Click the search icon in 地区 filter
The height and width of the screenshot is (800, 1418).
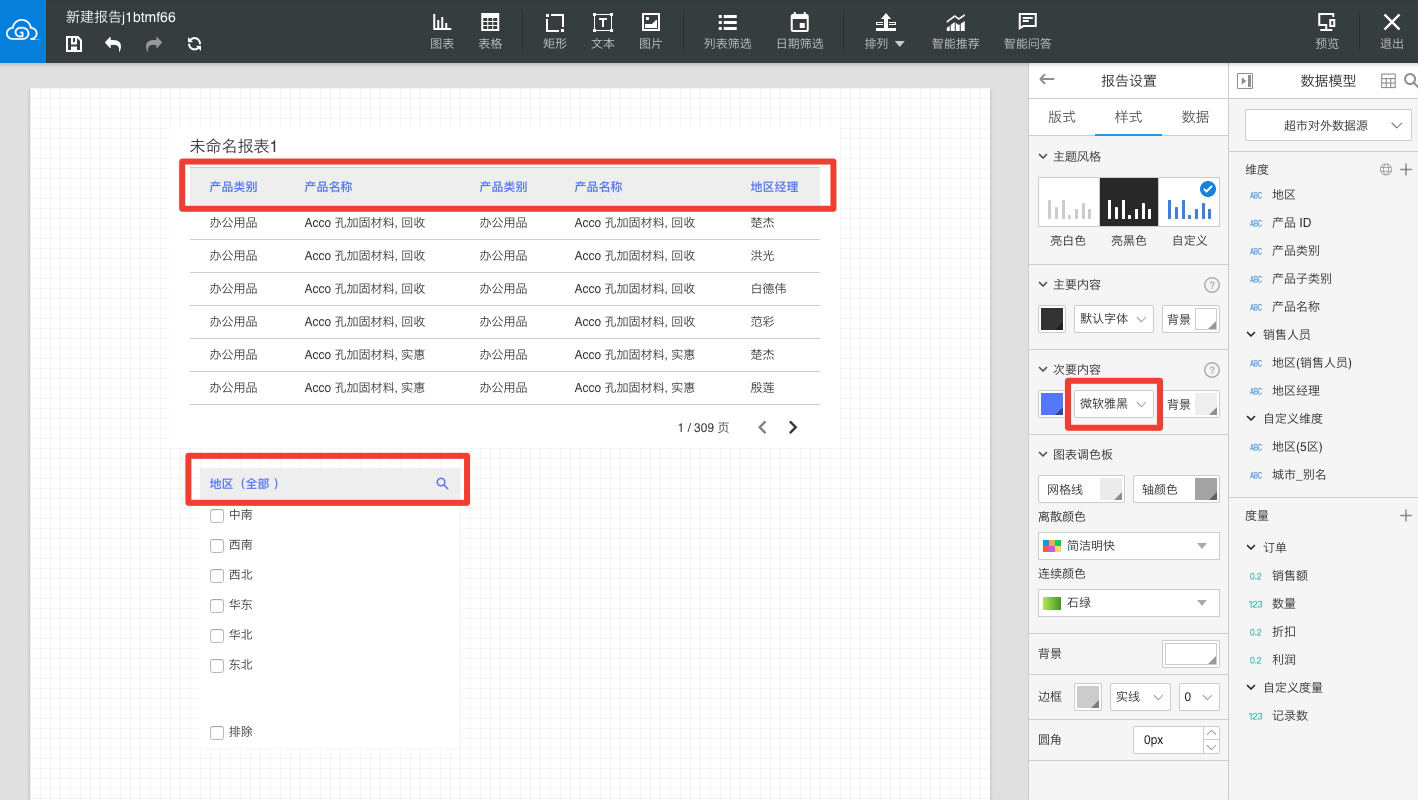[442, 484]
